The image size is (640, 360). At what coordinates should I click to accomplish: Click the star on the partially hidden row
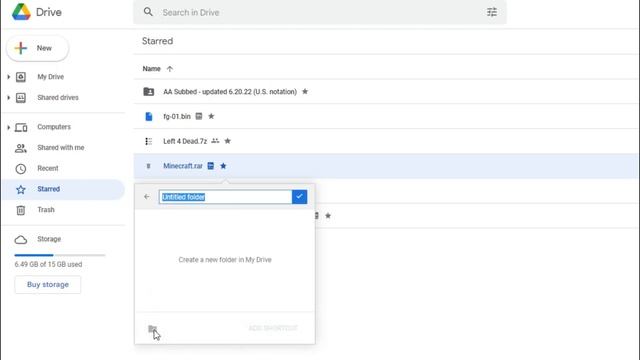pyautogui.click(x=328, y=216)
